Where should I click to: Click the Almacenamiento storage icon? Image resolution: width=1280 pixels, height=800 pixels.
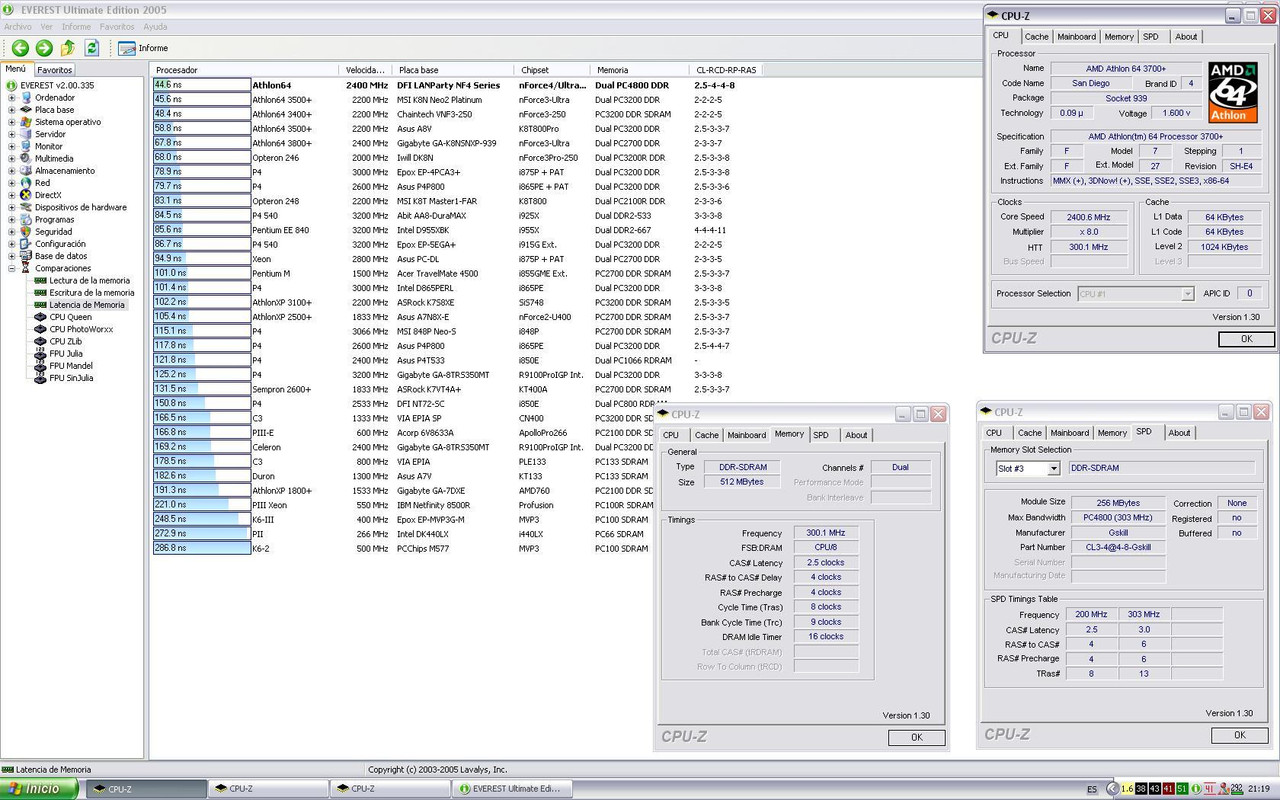(x=26, y=171)
